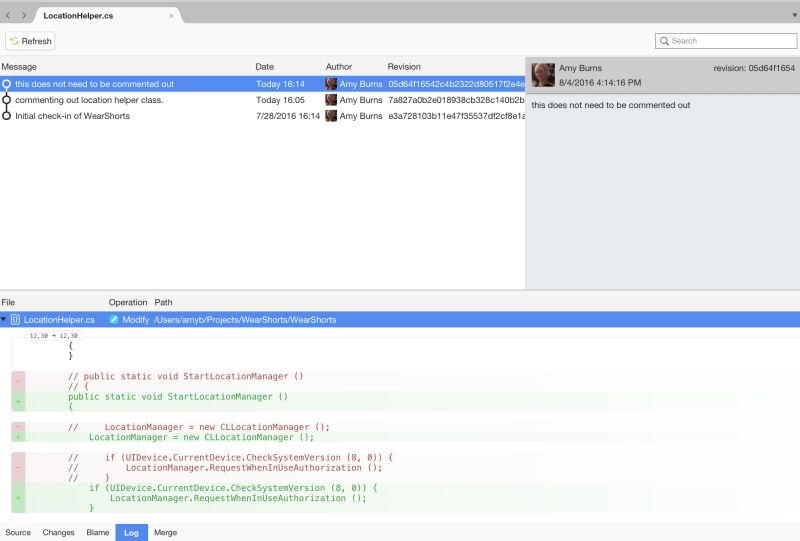Screen dimensions: 800x541
Task: Click the Path column header
Action: pos(163,303)
